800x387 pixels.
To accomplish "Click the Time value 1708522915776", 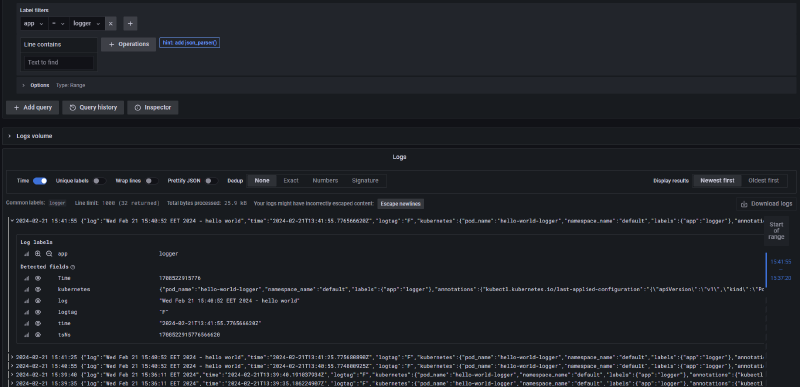I will [180, 278].
